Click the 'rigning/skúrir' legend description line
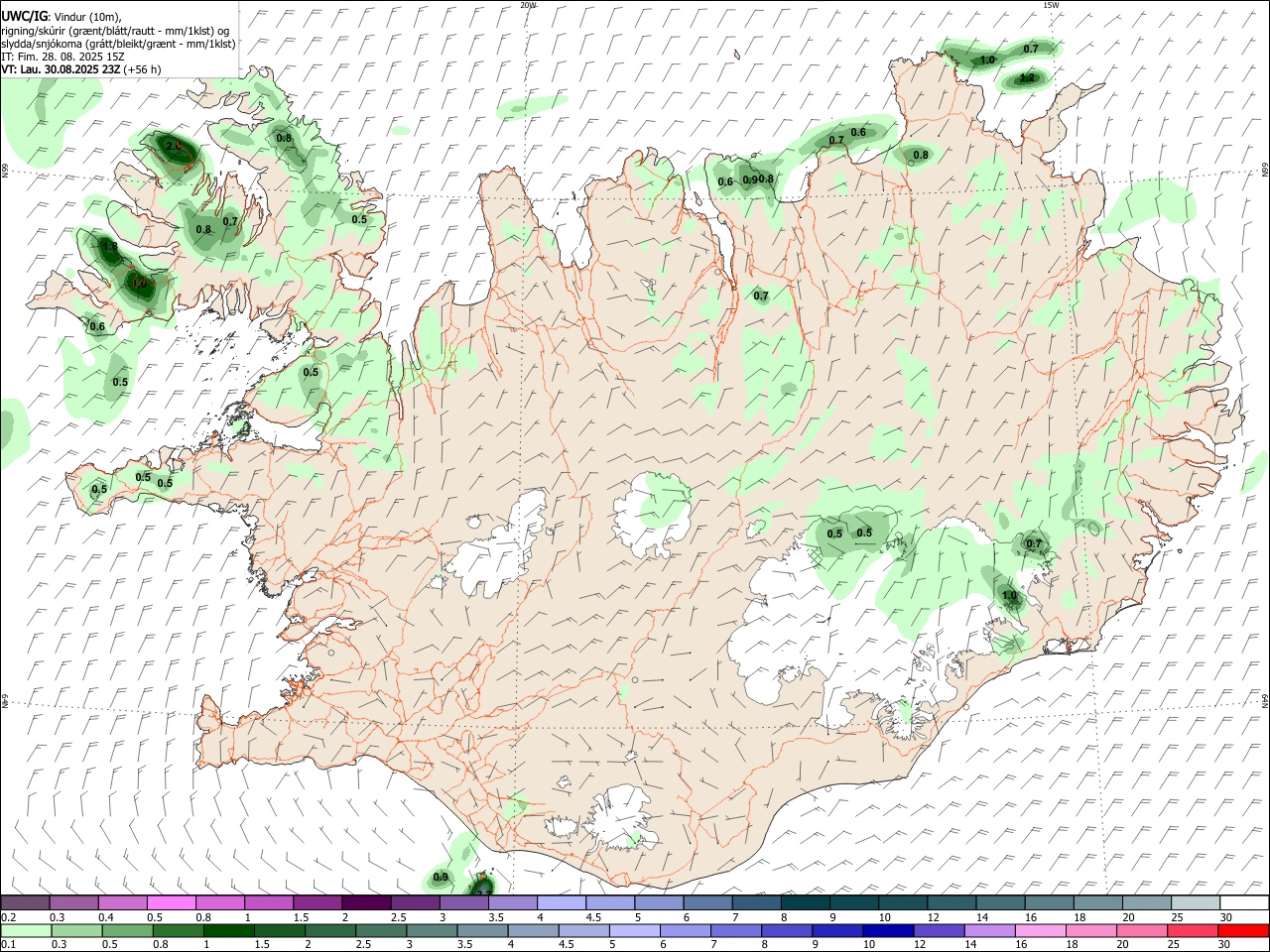1270x952 pixels. tap(115, 31)
